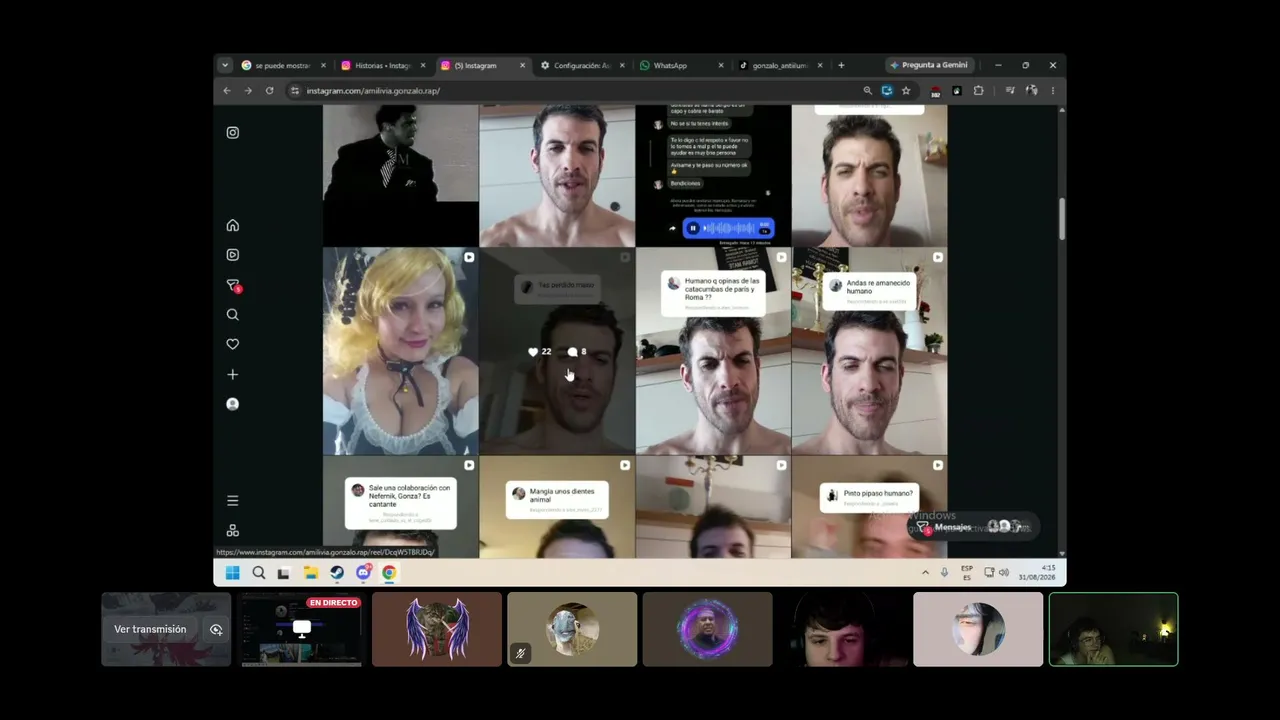Viewport: 1280px width, 720px height.
Task: Click the Instagram page vertical scrollbar thumb
Action: pyautogui.click(x=1061, y=219)
